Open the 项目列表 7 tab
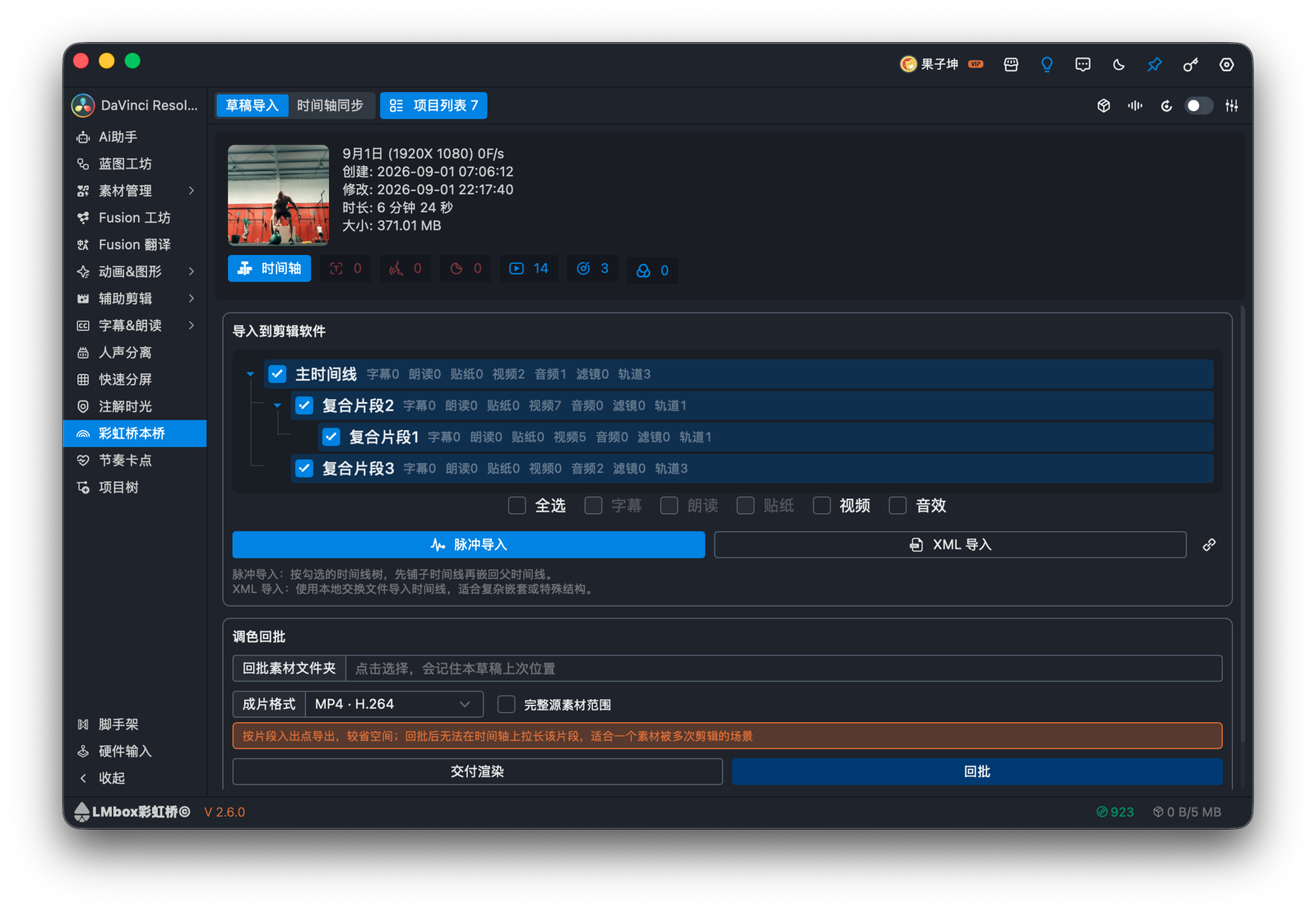 [x=433, y=105]
